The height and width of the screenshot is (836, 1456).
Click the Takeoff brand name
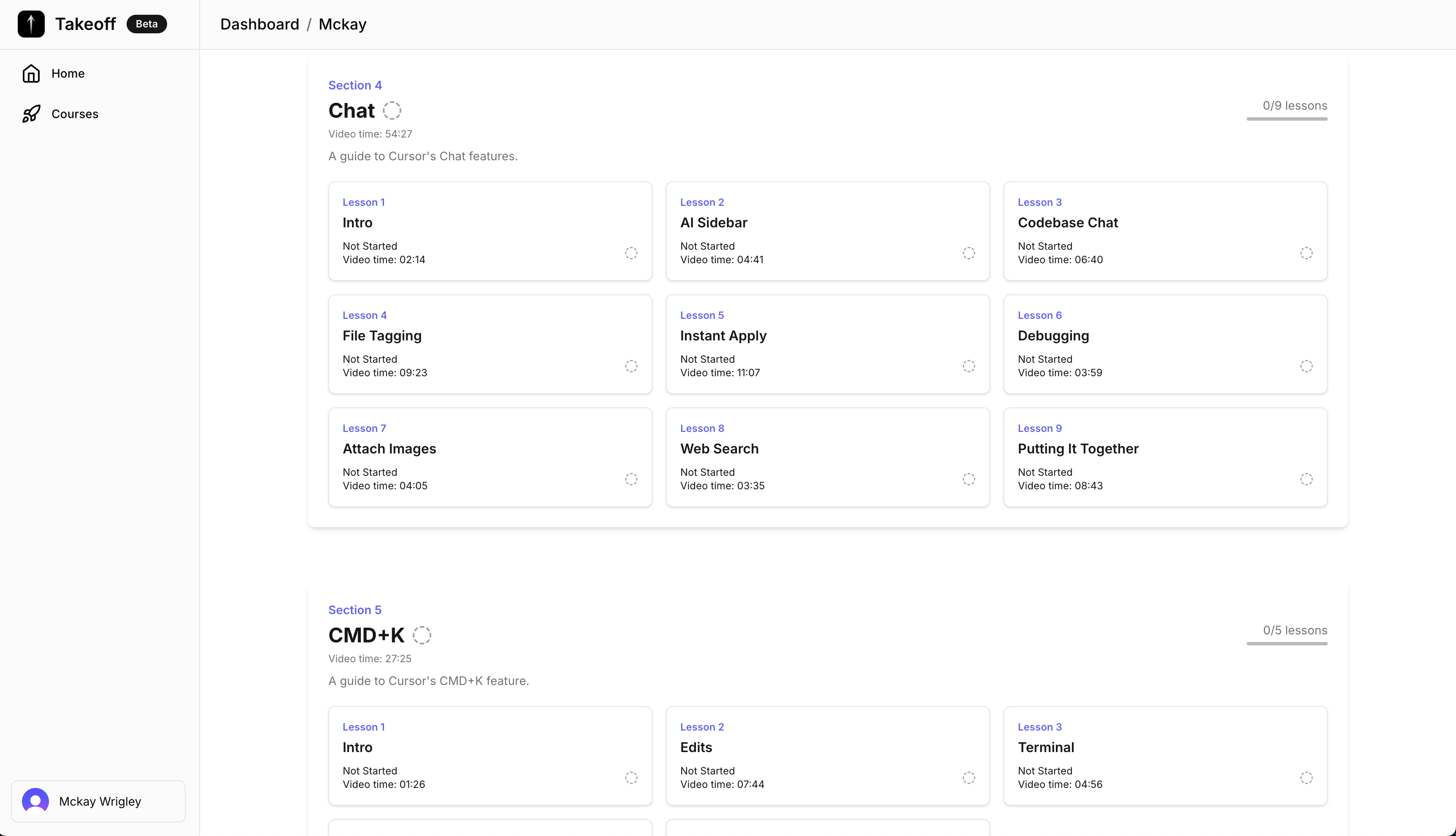click(86, 24)
